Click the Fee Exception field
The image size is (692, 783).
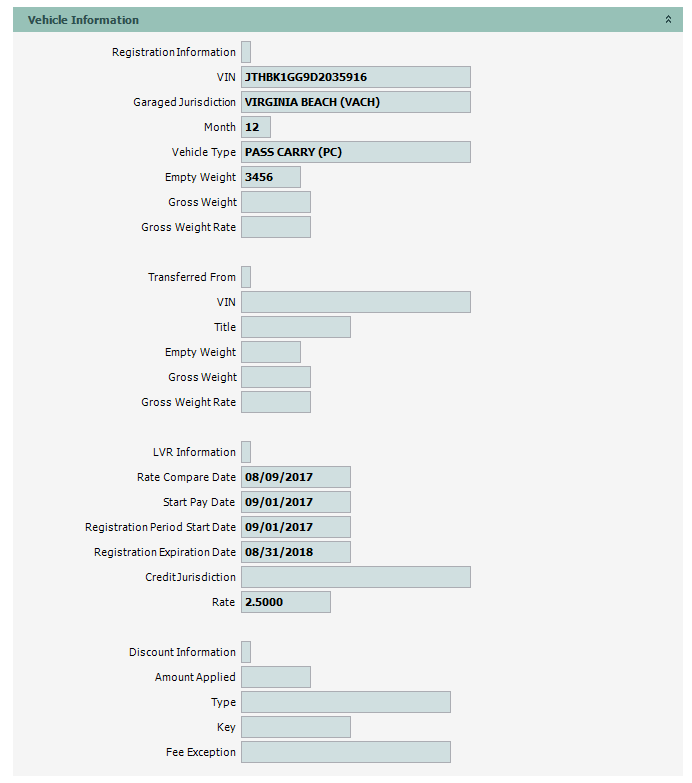click(x=345, y=752)
